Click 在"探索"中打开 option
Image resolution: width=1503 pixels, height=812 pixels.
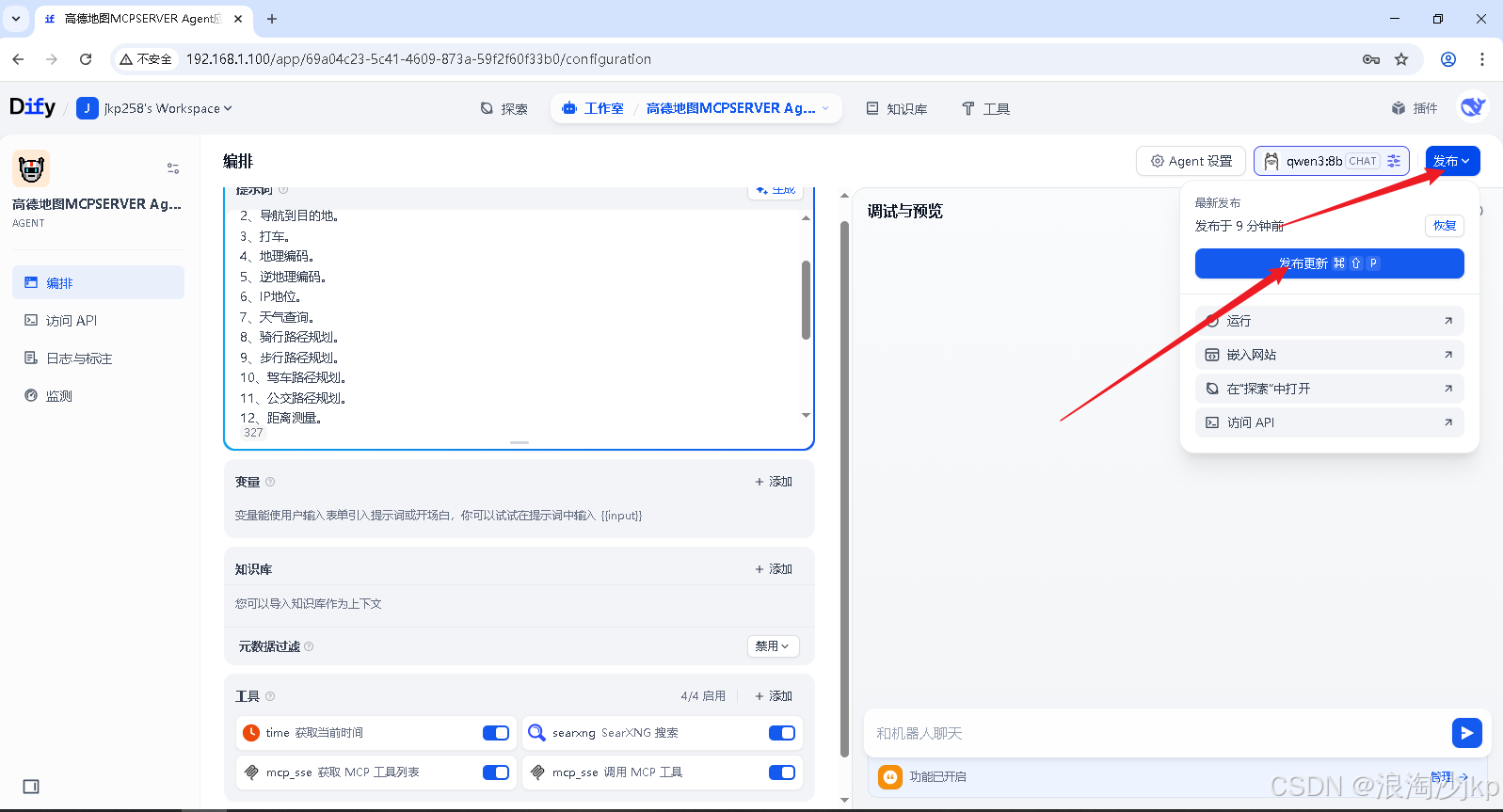[x=1329, y=389]
